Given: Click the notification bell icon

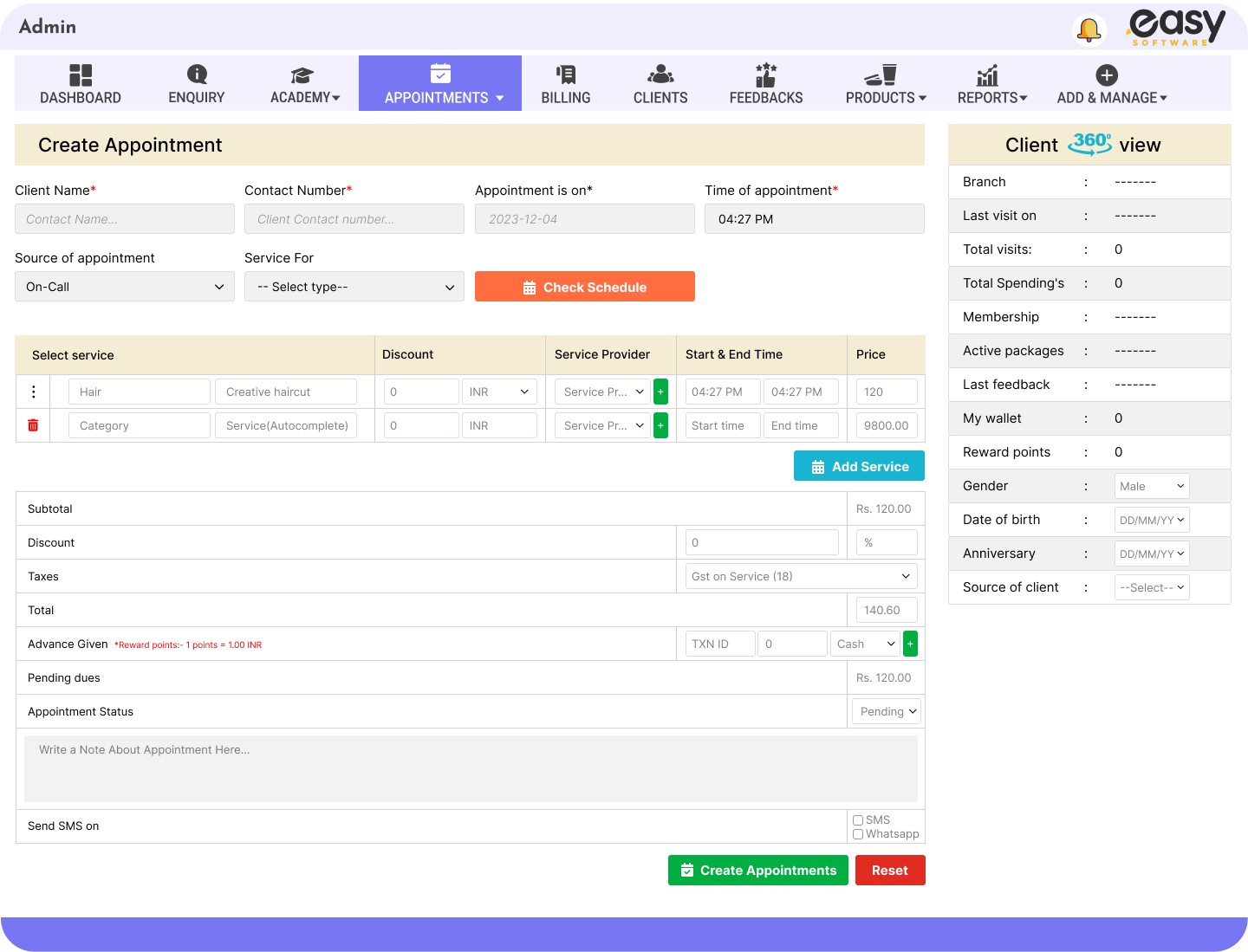Looking at the screenshot, I should [1089, 29].
